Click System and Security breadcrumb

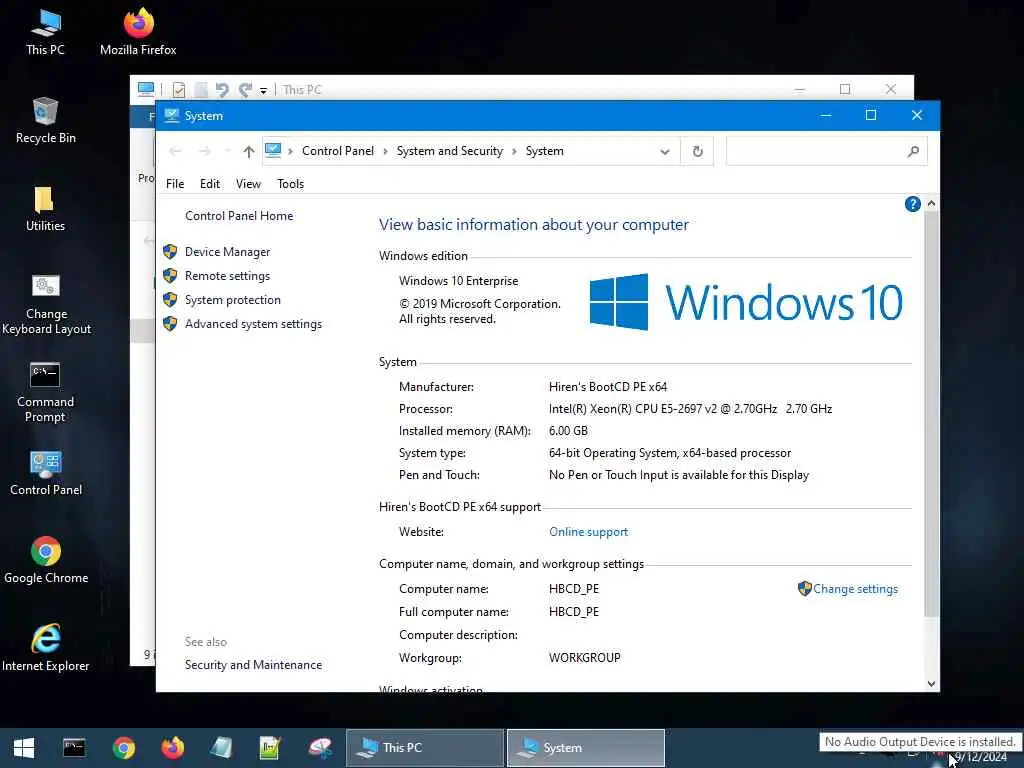tap(450, 152)
